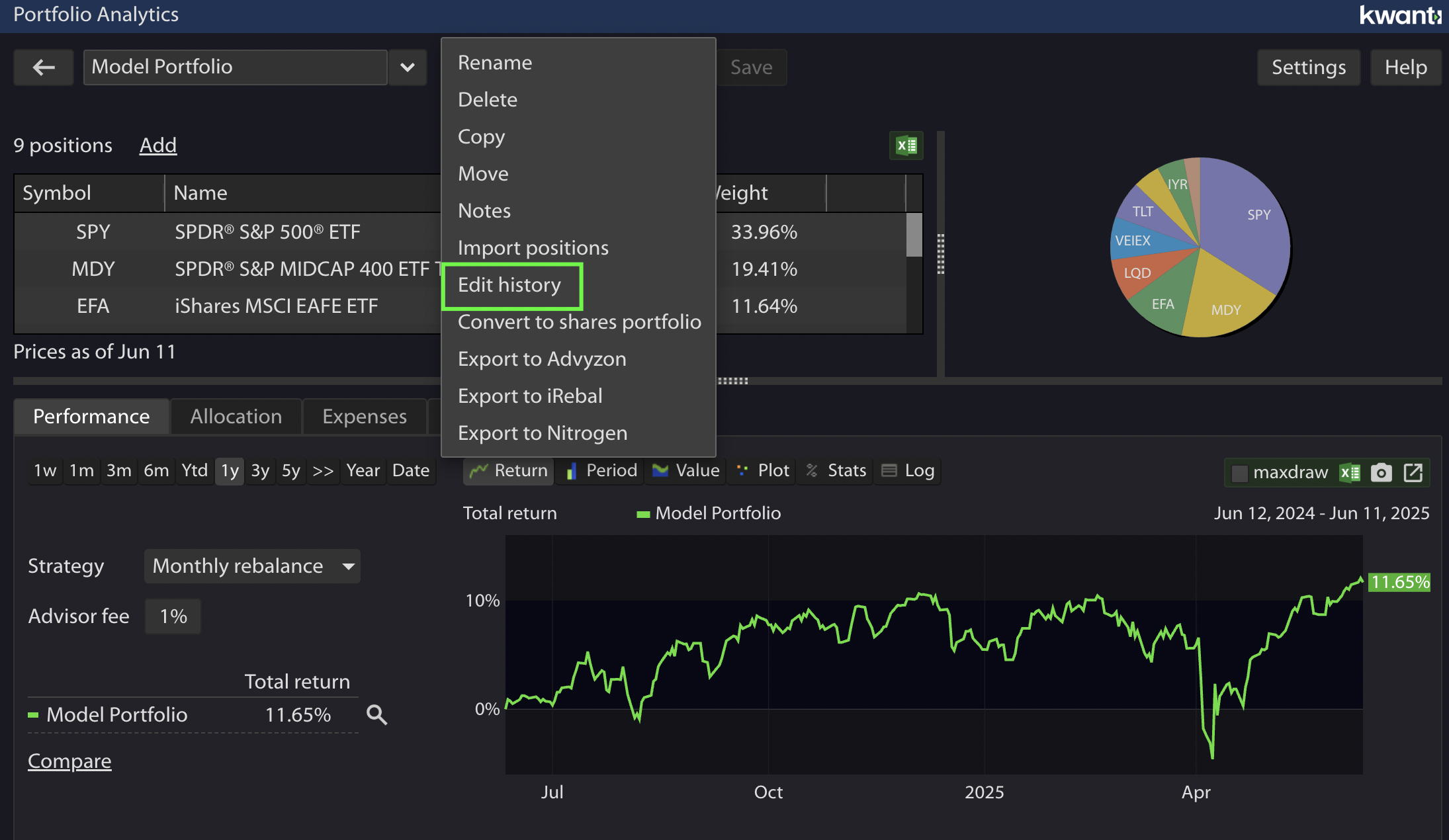Select the MDY row symbol
The width and height of the screenshot is (1449, 840).
[93, 269]
